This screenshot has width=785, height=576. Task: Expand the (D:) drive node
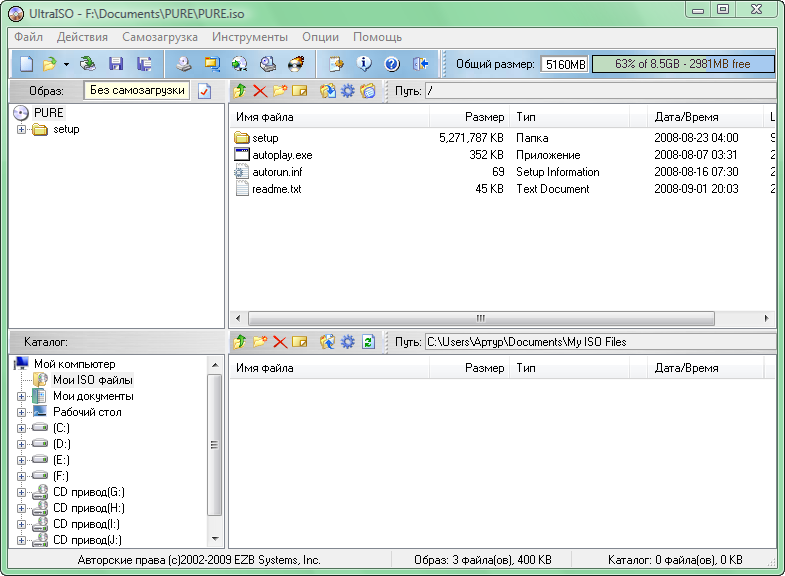(22, 445)
